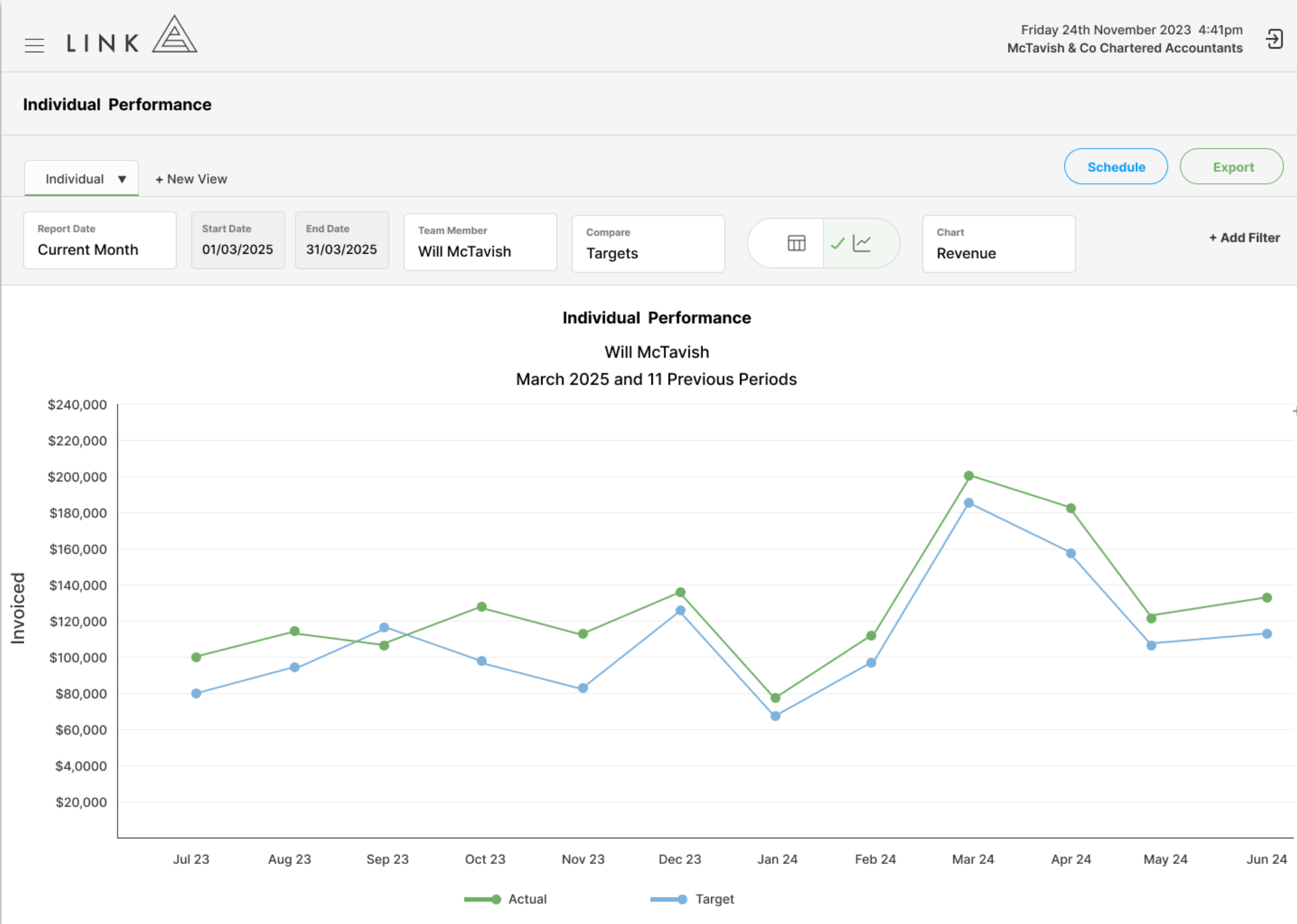The height and width of the screenshot is (924, 1297).
Task: Click the Jan 24 x-axis label
Action: click(777, 860)
